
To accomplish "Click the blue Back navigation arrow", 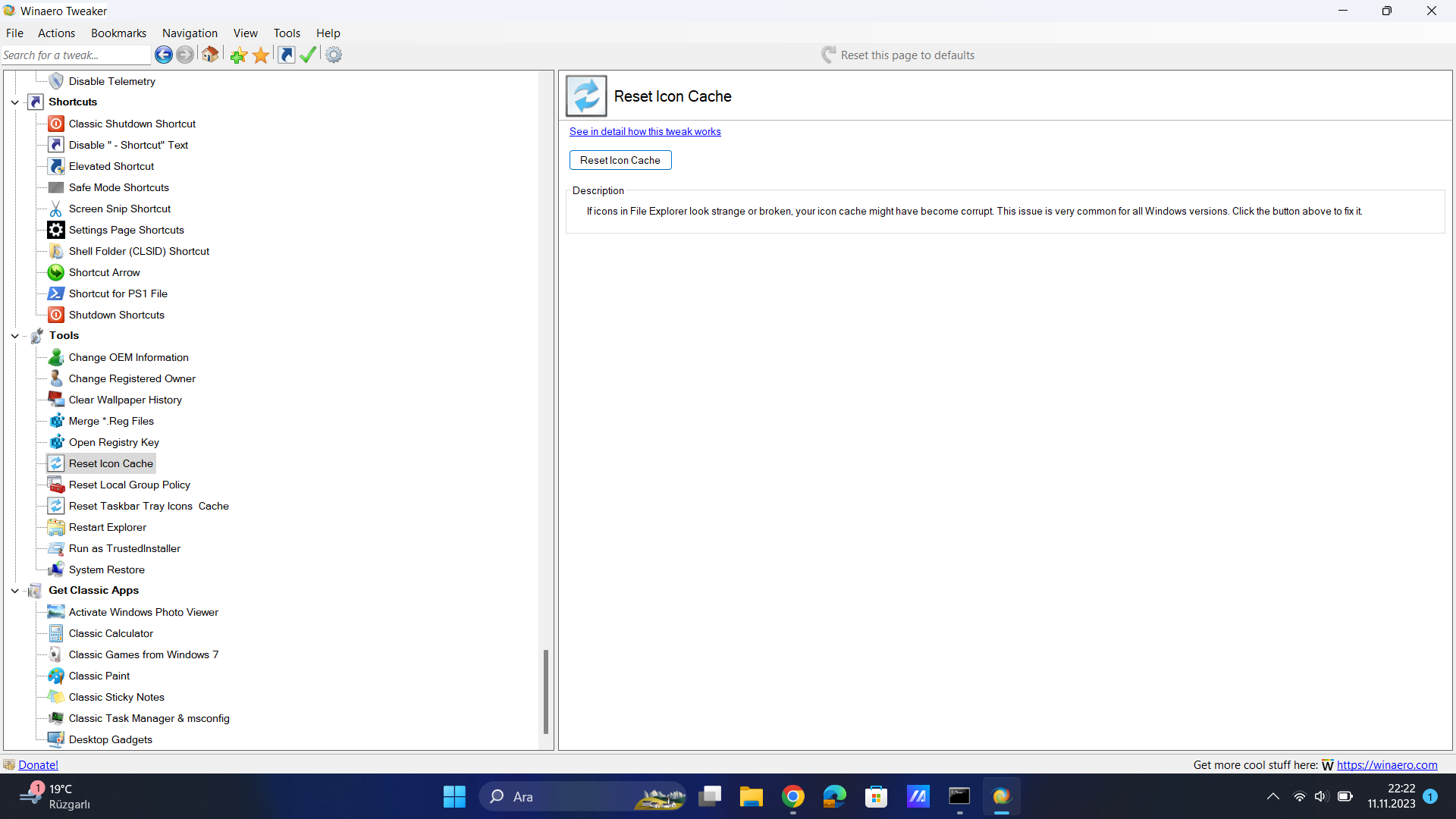I will 163,55.
